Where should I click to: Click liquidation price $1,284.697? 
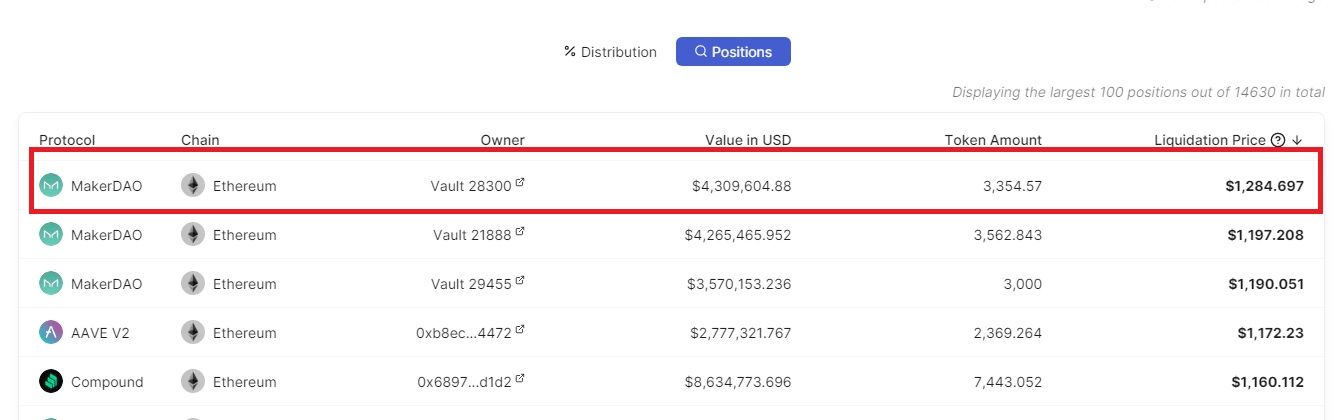tap(1264, 186)
